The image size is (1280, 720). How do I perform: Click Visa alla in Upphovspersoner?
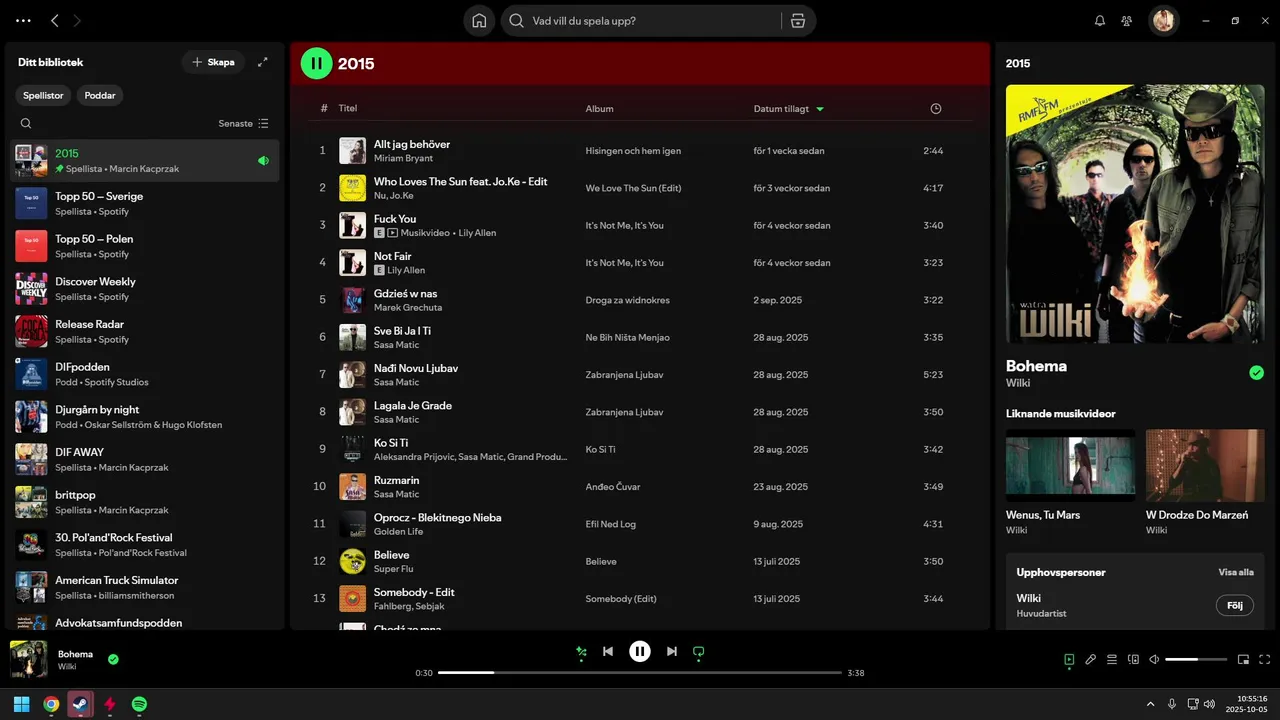(x=1236, y=572)
